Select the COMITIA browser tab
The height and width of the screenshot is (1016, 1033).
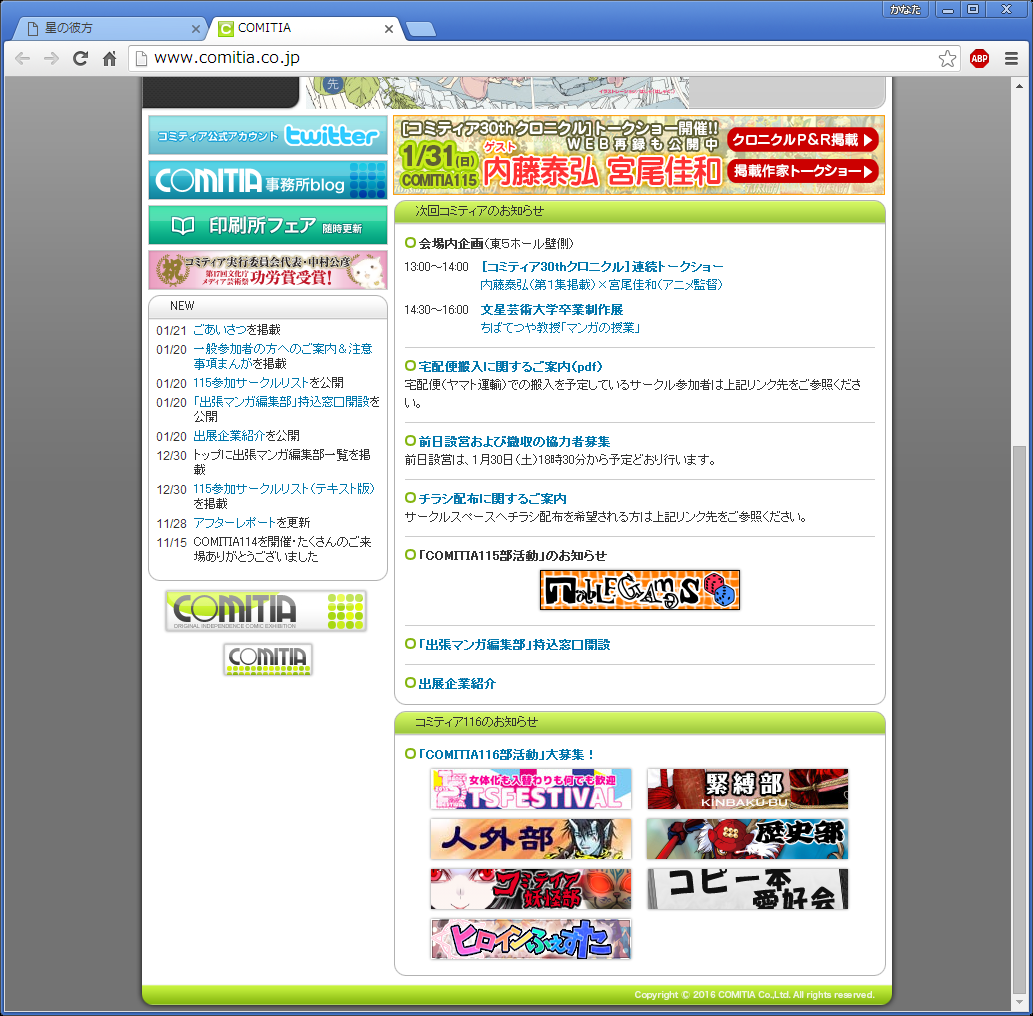[307, 28]
